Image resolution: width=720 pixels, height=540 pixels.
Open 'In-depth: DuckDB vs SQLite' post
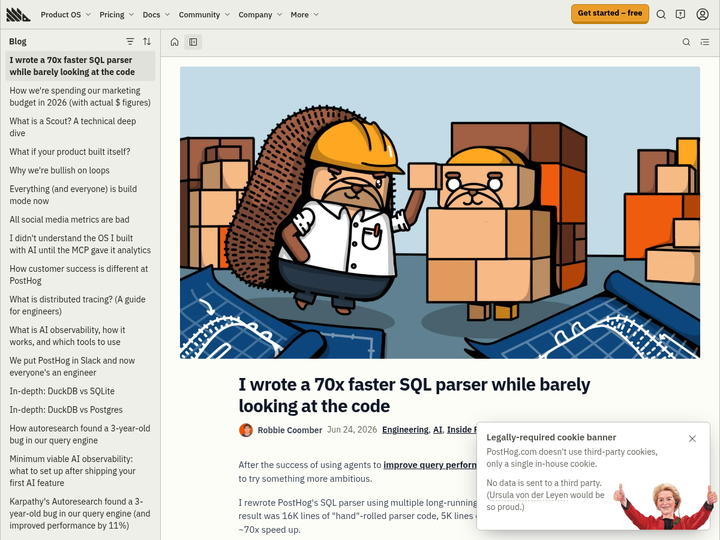[62, 391]
